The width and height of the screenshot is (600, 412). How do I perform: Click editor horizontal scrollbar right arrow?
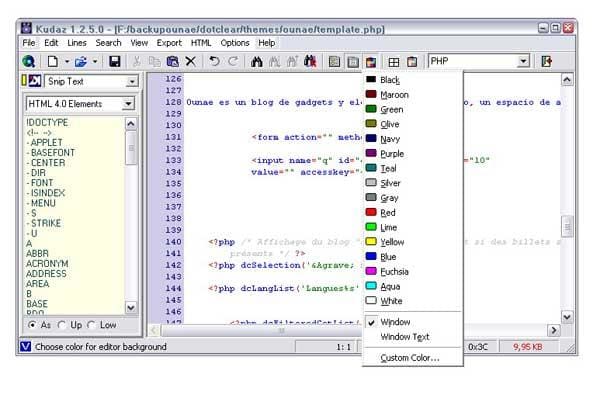pos(553,330)
